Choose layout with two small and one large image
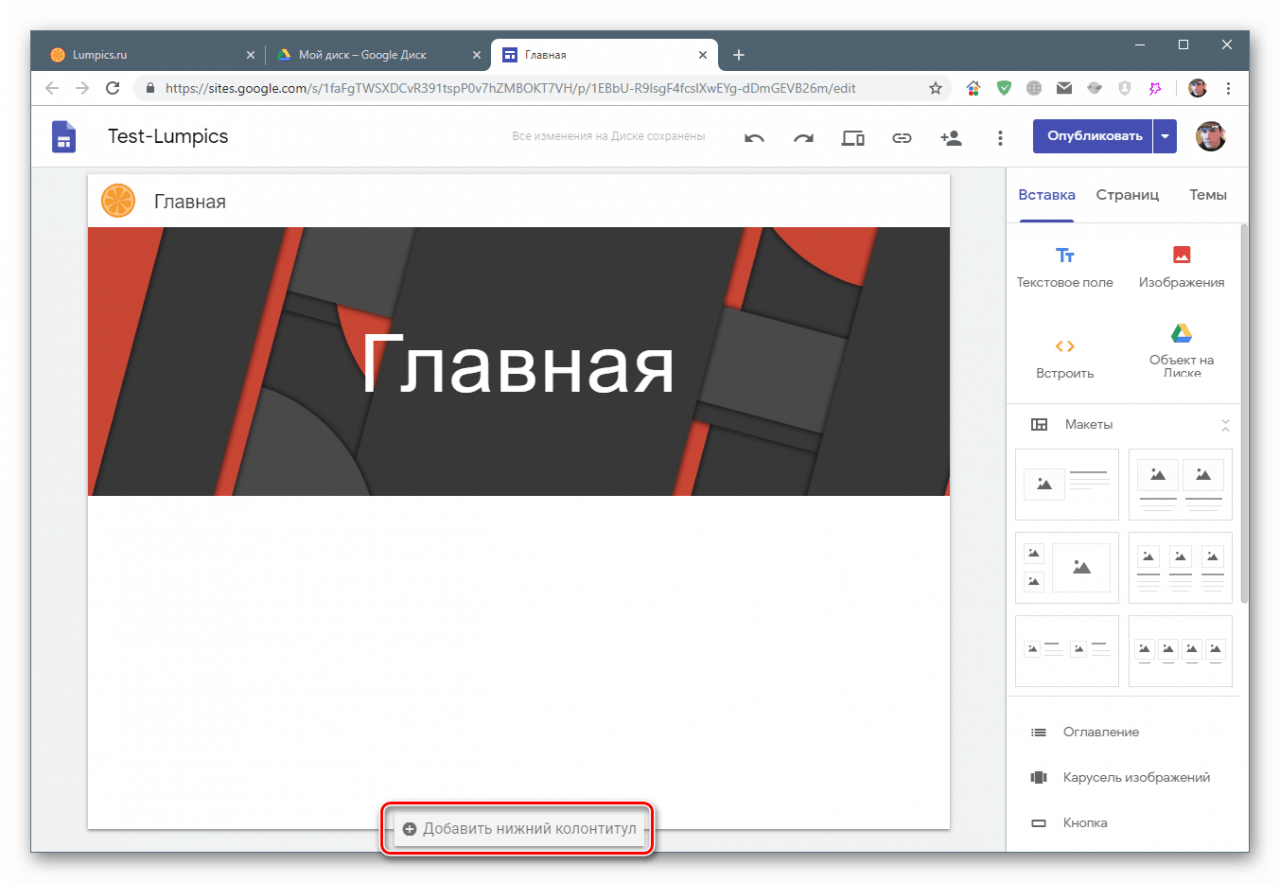This screenshot has width=1280, height=883. [1067, 568]
